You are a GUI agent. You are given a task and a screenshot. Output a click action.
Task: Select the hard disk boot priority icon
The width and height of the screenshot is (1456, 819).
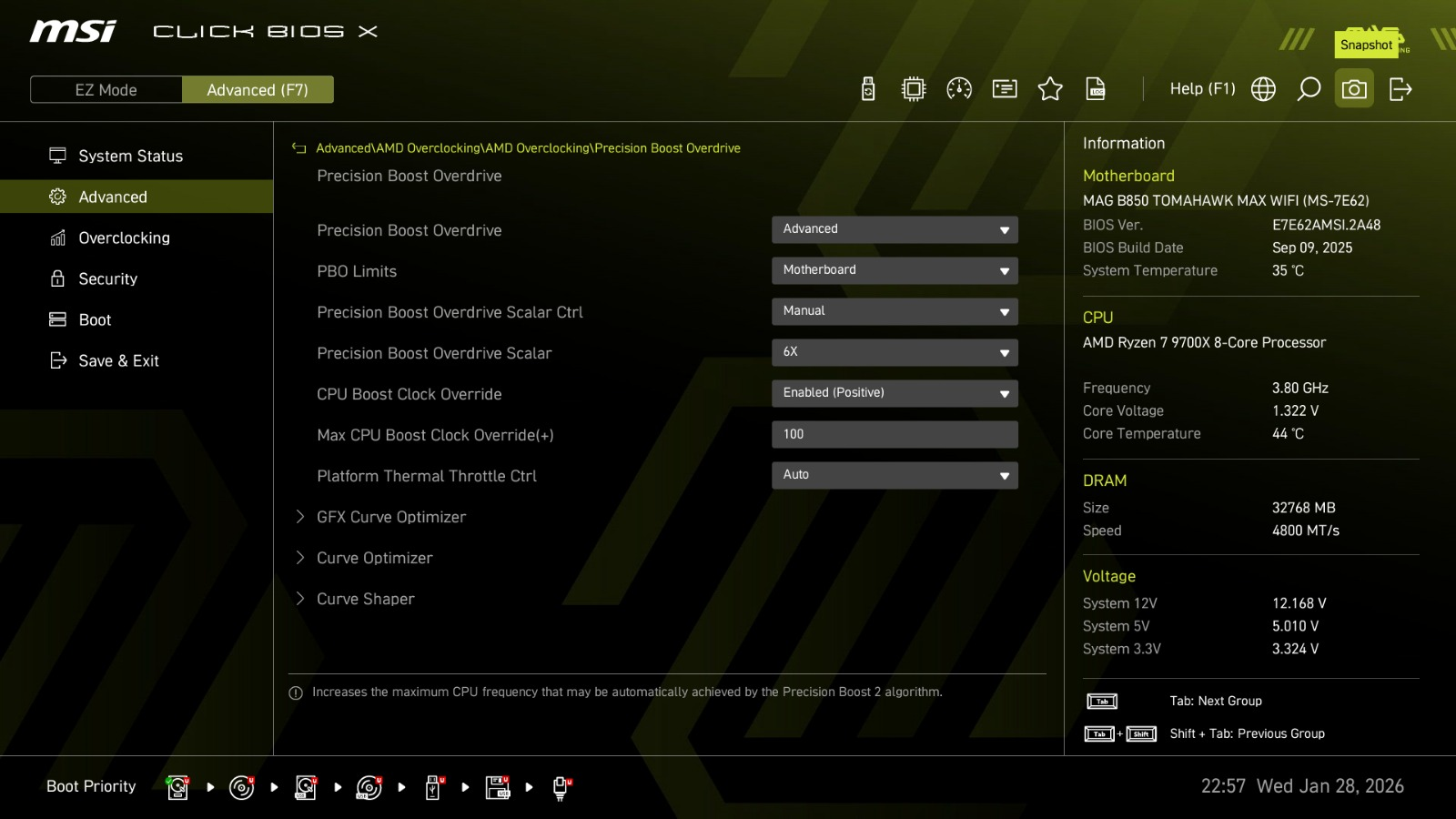[177, 787]
